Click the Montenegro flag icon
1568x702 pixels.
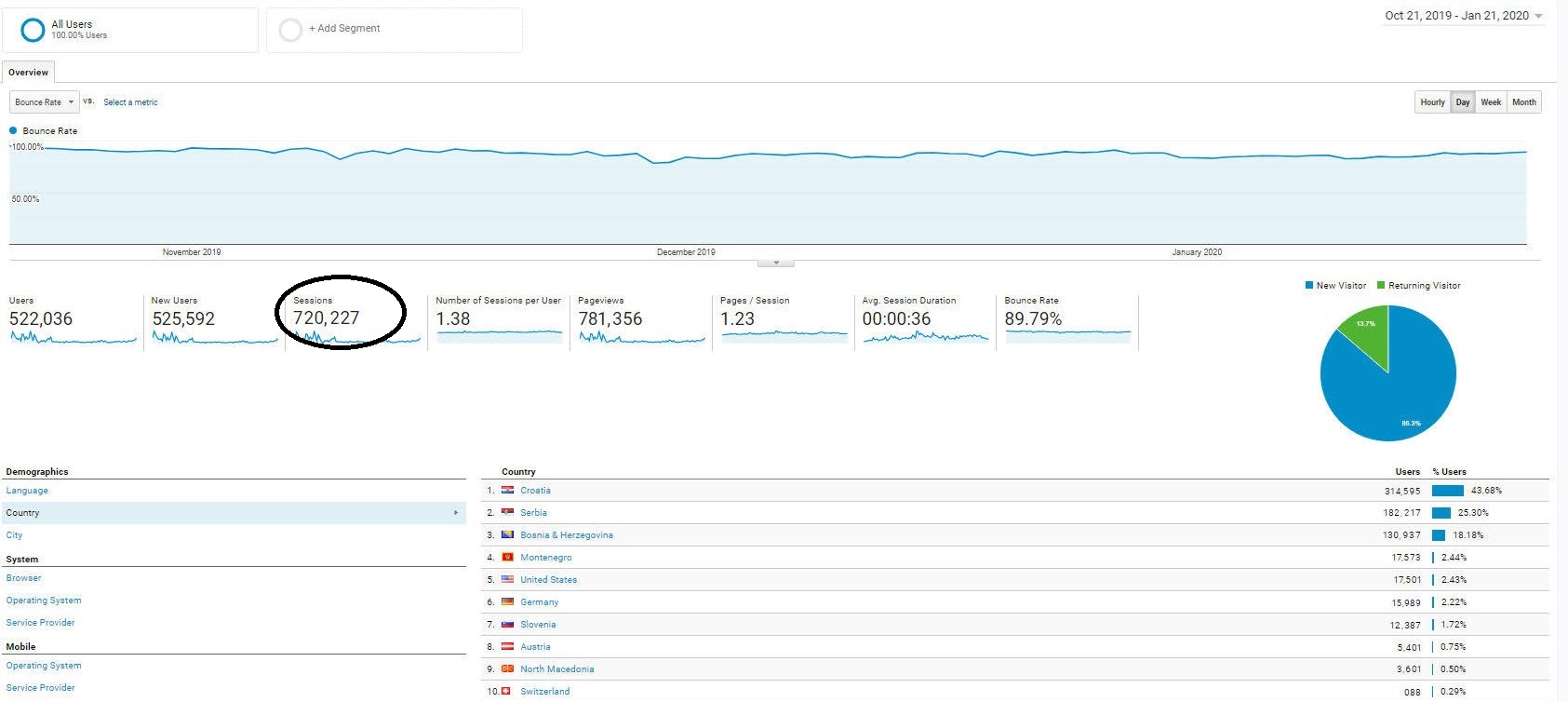coord(507,558)
